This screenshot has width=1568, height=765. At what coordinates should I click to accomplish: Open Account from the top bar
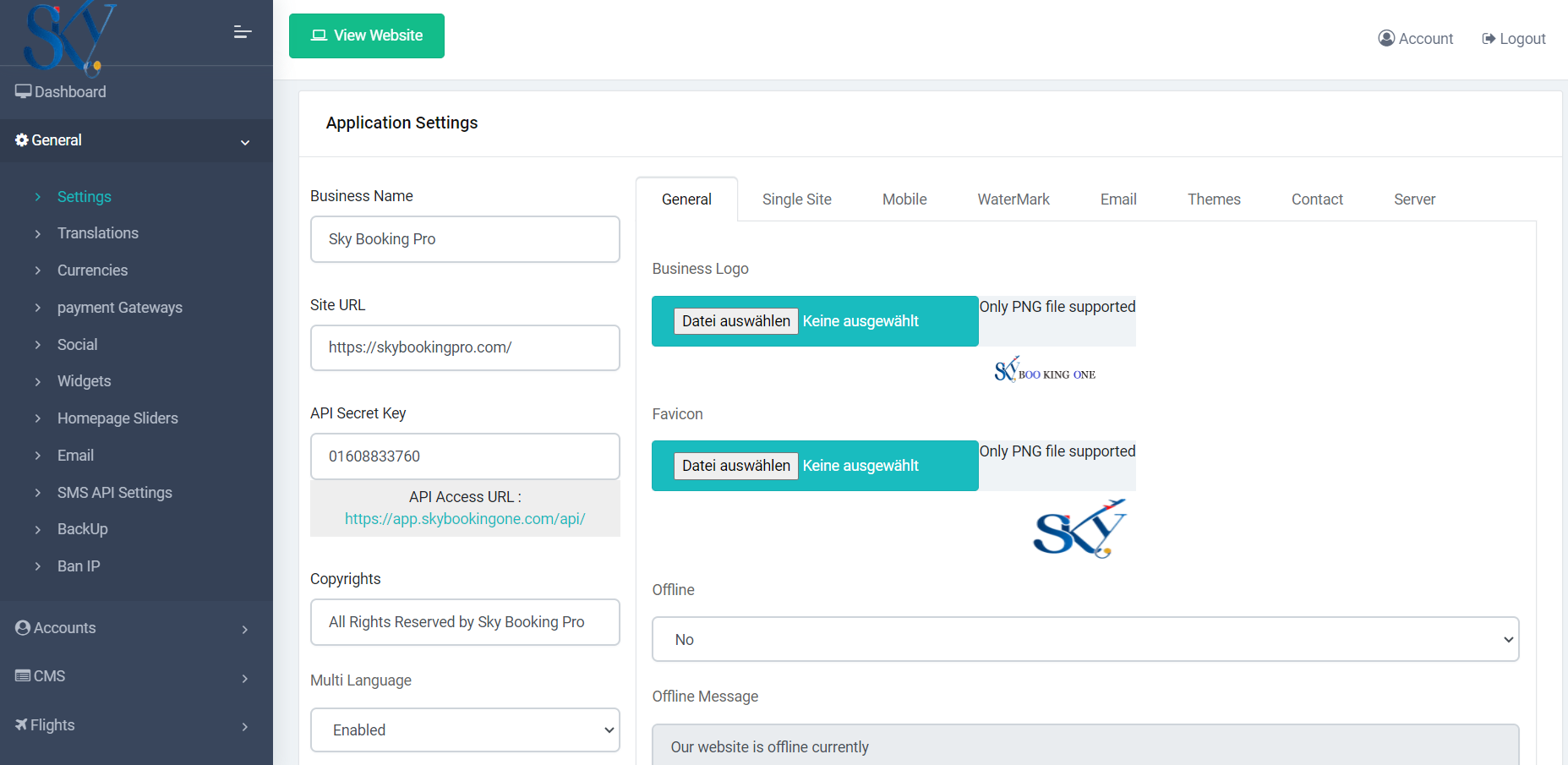[1416, 39]
